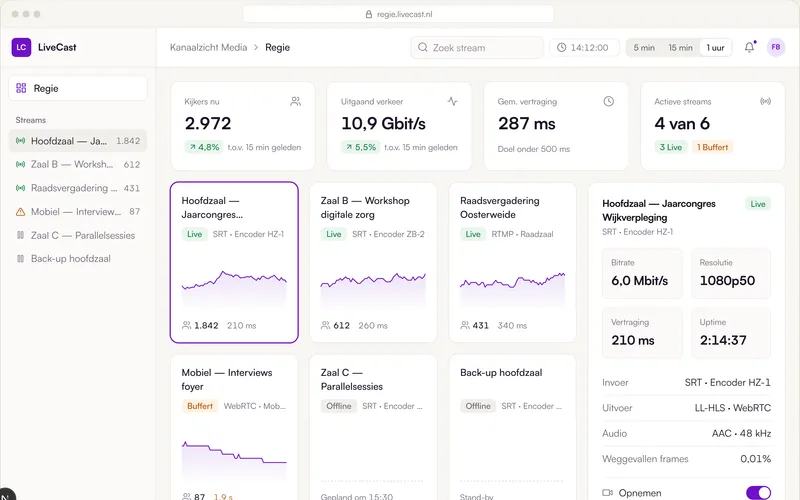
Task: Click the 5,5% traffic change badge
Action: (361, 147)
